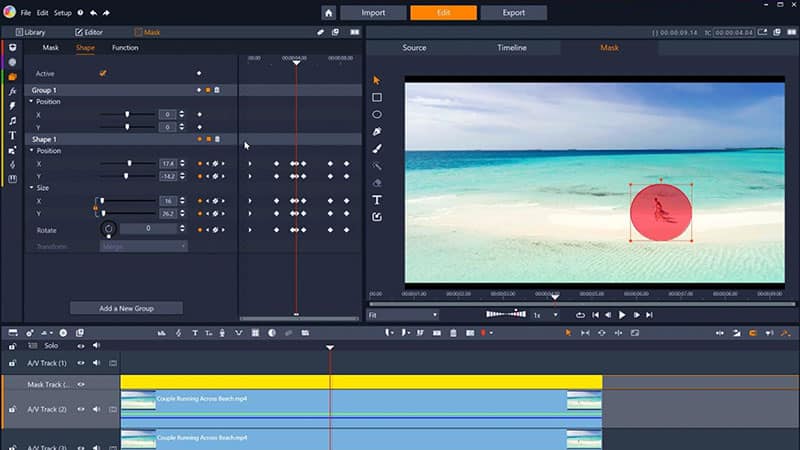This screenshot has width=800, height=450.
Task: Step one frame forward in preview
Action: pos(636,315)
